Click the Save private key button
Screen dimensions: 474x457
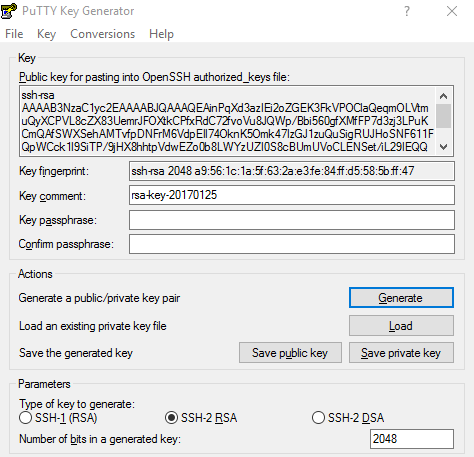point(401,353)
